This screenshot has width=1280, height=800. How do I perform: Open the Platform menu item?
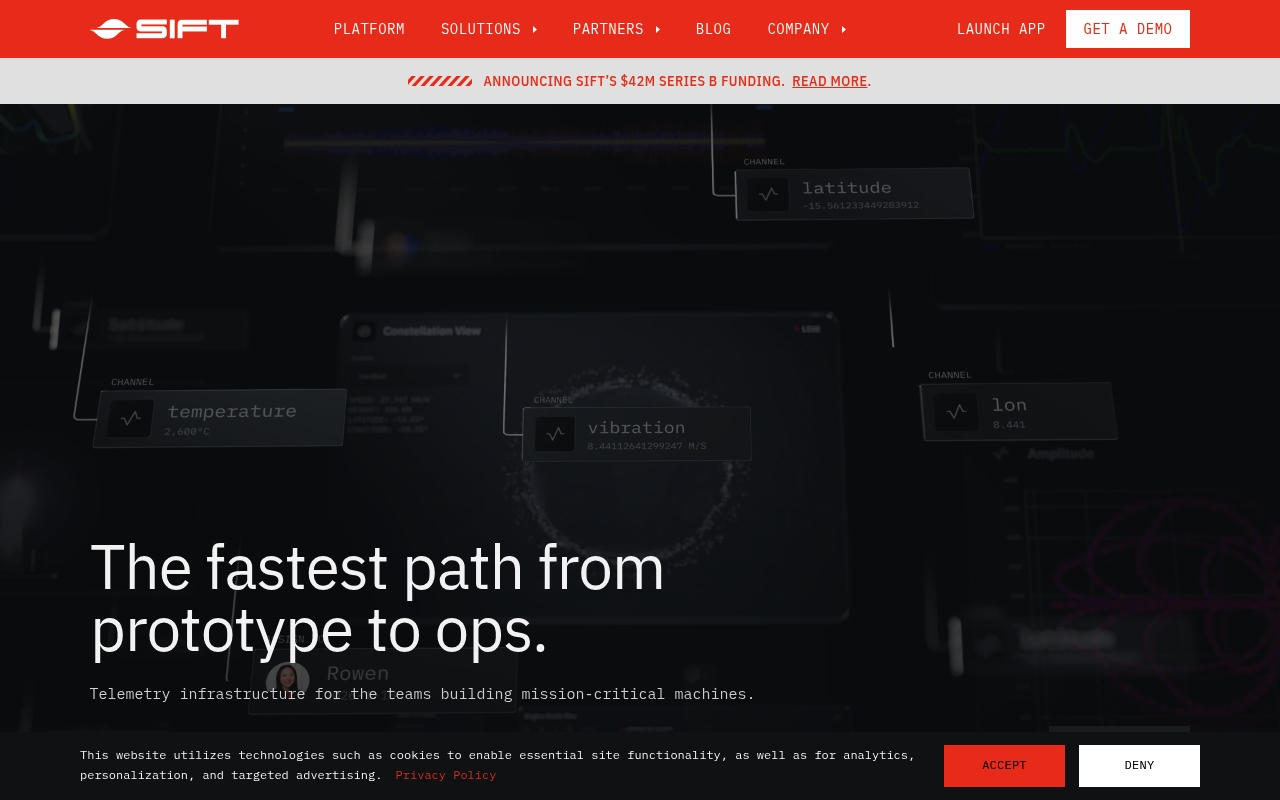369,29
